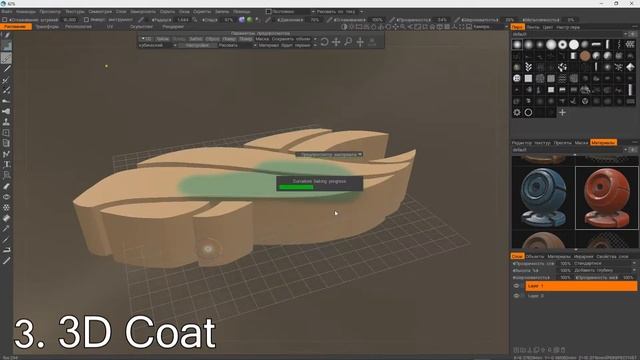
Task: Toggle the Инверт. инструмент checkbox
Action: (86, 20)
